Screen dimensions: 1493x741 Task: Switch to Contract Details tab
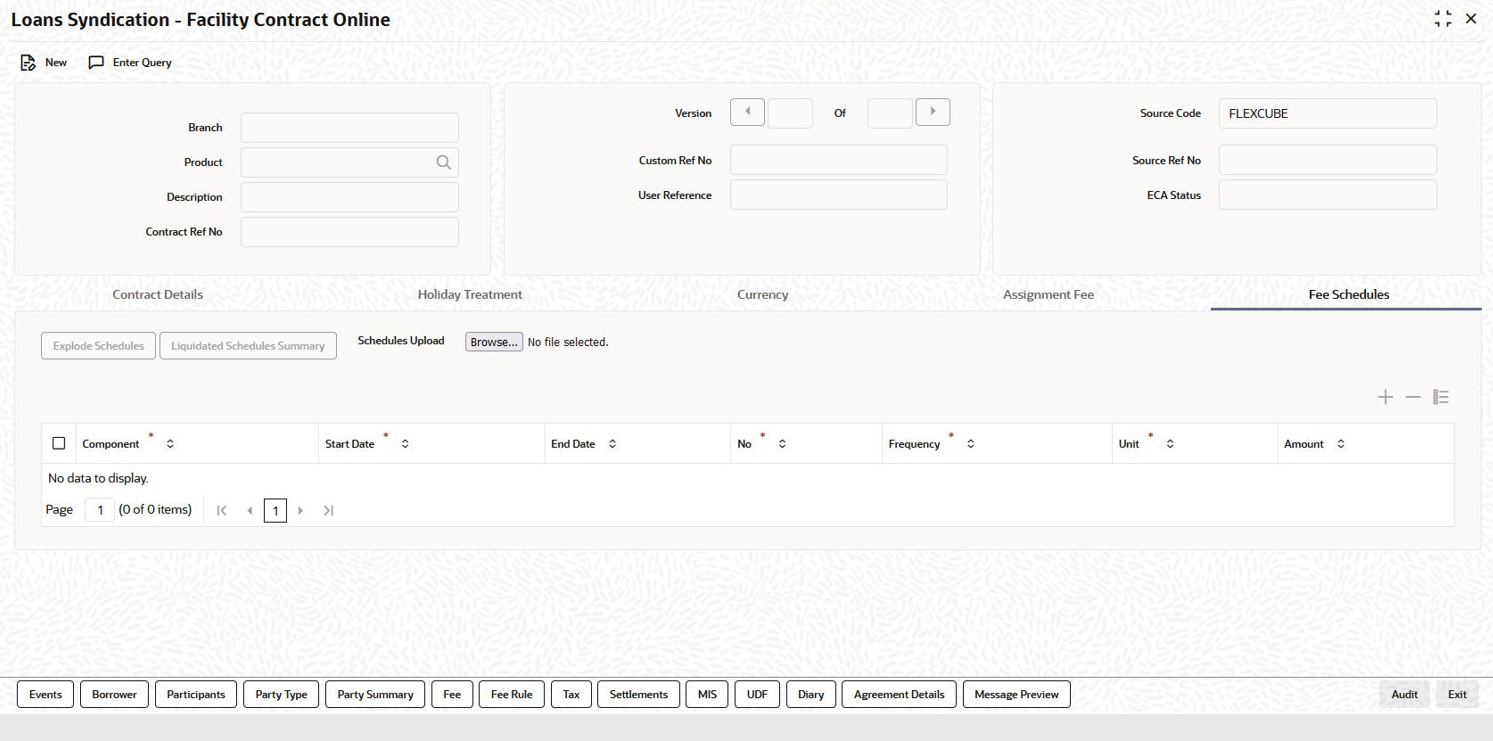(158, 295)
